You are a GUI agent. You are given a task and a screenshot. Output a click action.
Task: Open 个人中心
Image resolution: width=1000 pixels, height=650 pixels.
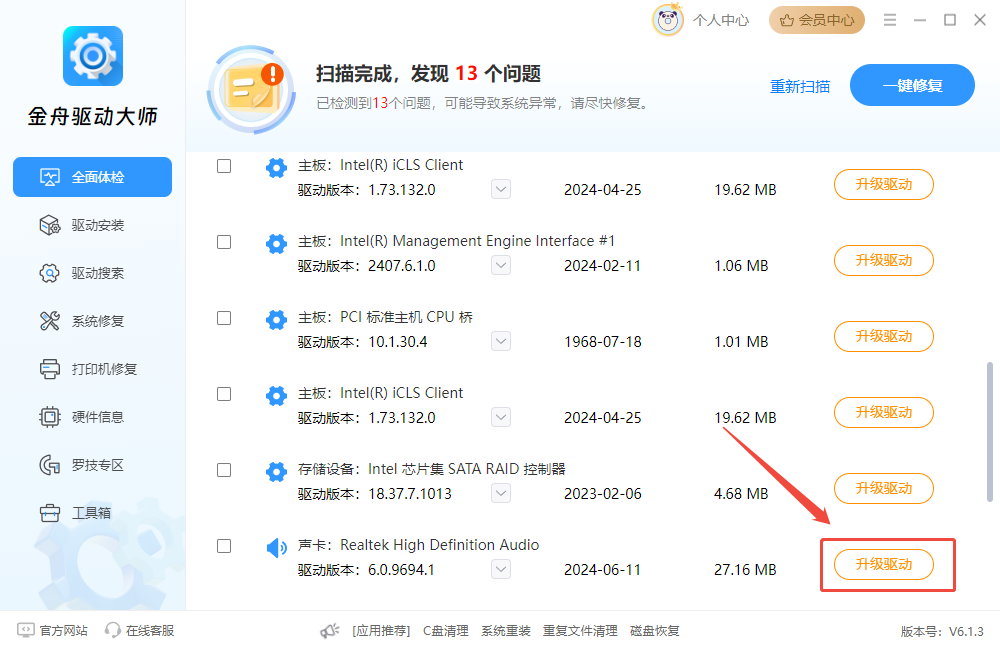(x=721, y=20)
